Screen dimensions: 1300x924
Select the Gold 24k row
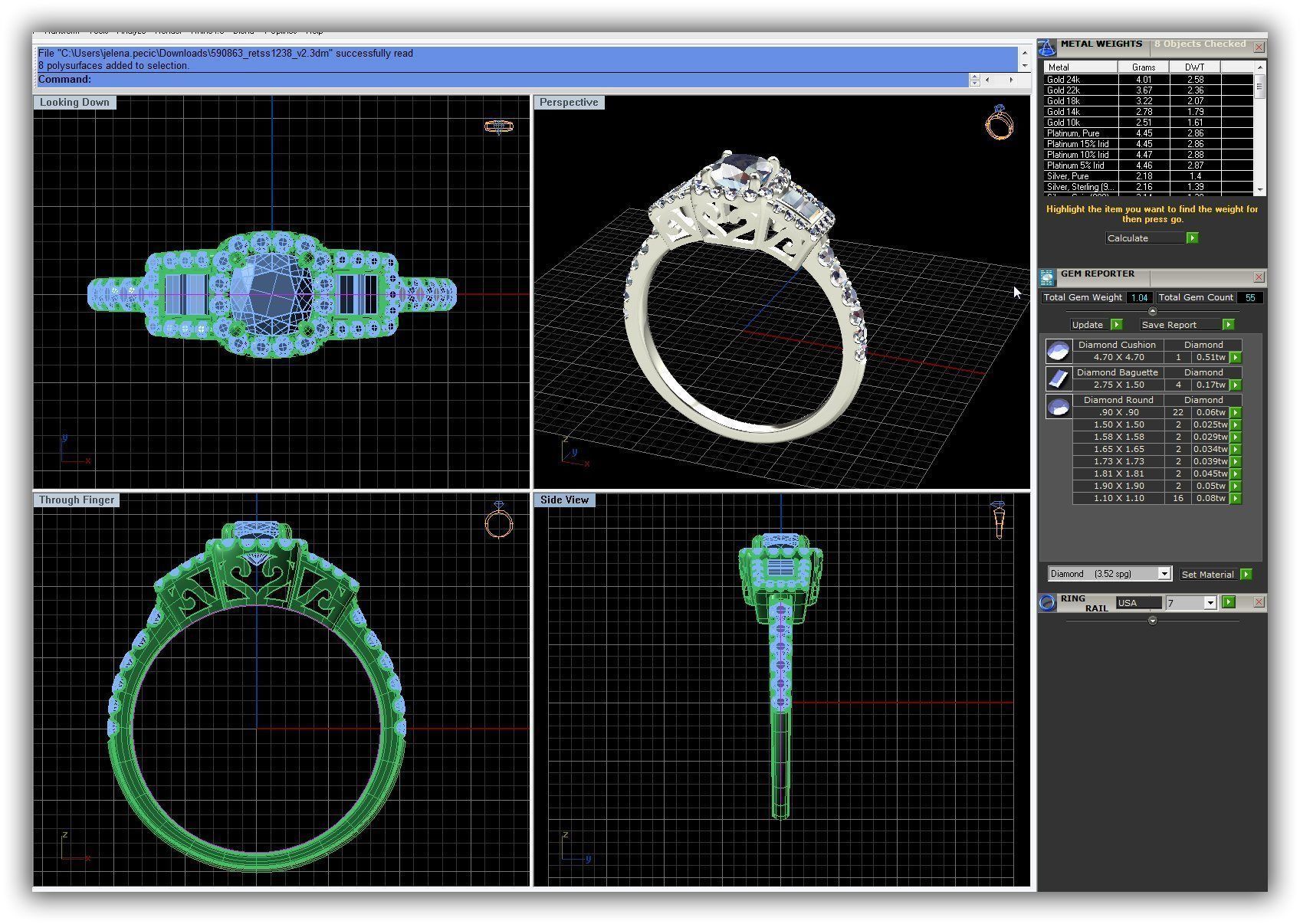point(1147,80)
